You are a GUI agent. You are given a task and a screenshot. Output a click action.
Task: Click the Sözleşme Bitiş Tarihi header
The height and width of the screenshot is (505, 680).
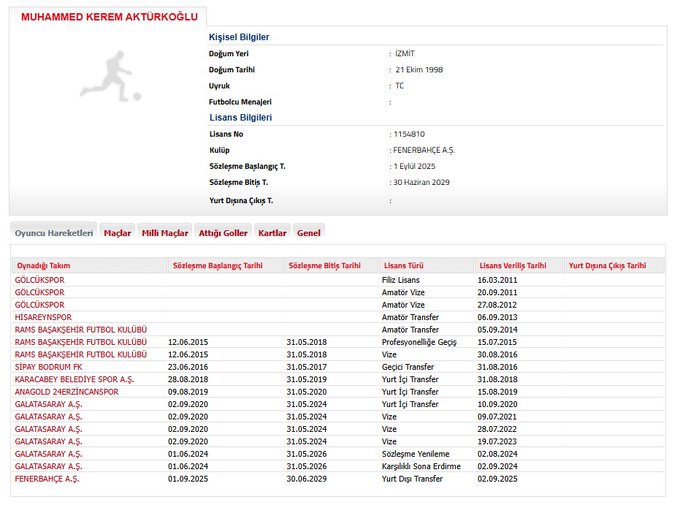[324, 266]
